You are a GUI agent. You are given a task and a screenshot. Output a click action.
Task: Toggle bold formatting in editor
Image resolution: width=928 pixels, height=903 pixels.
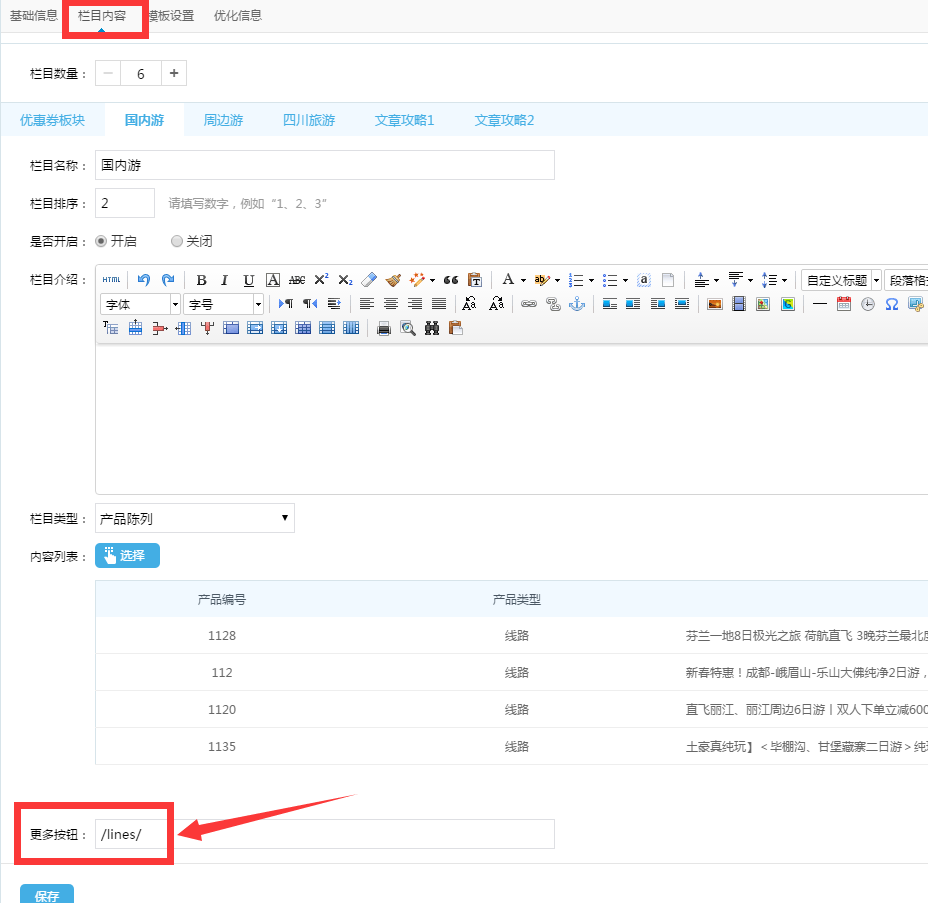(x=201, y=280)
